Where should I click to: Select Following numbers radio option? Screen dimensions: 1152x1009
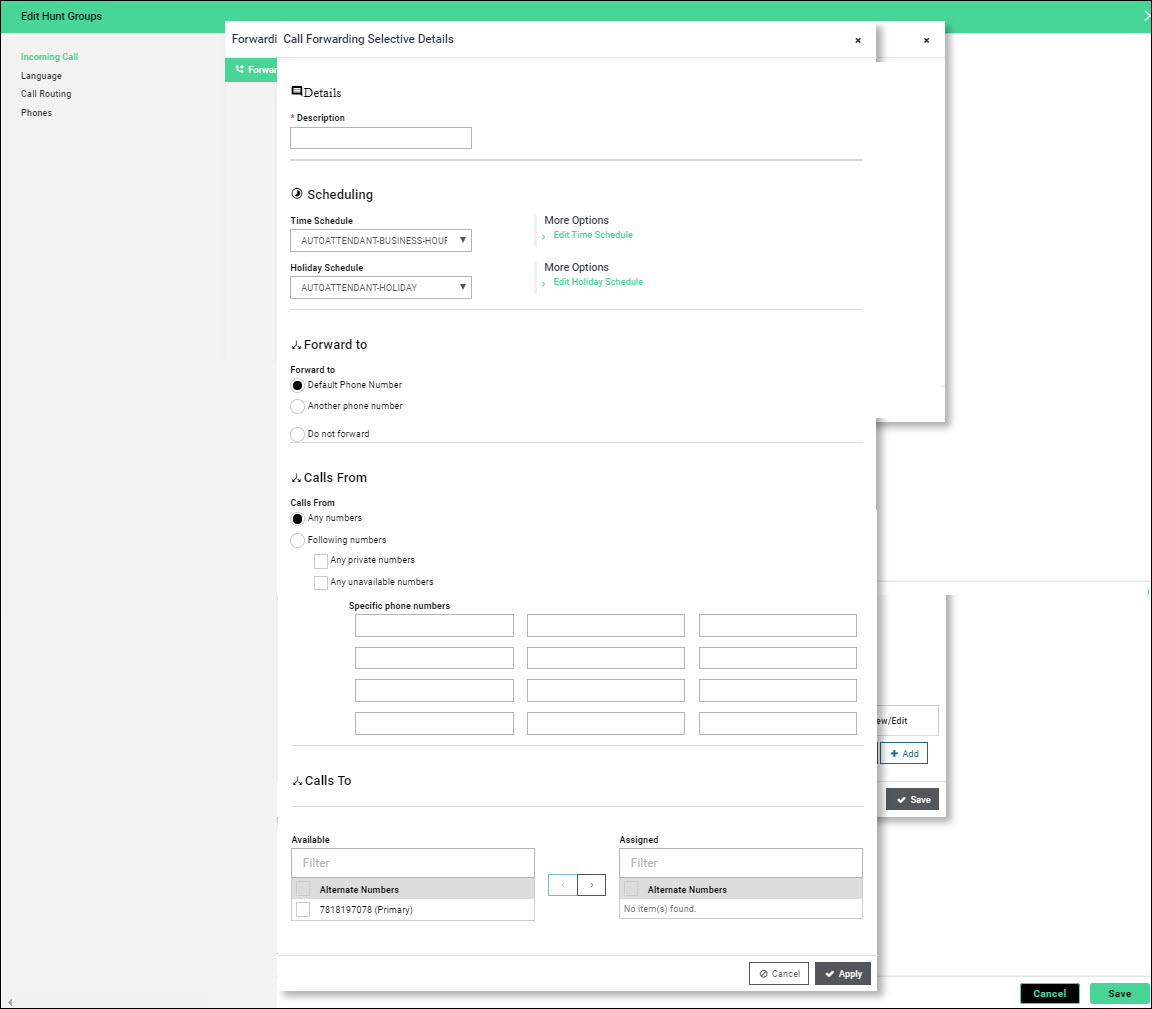(x=297, y=541)
